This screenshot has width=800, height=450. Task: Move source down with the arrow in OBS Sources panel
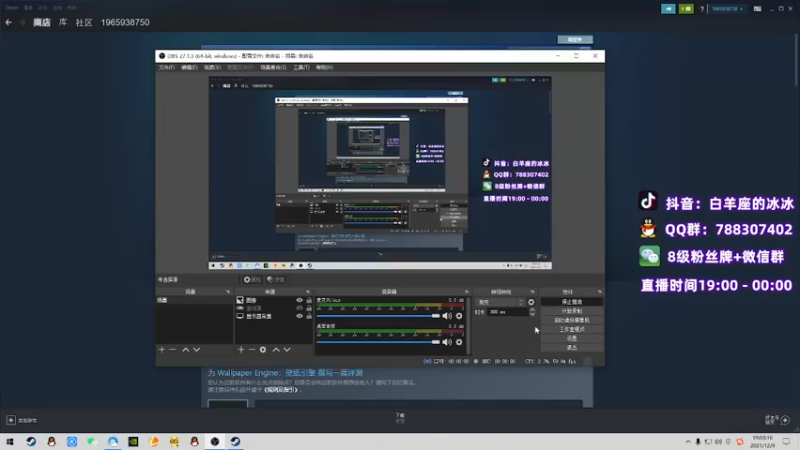pos(287,349)
